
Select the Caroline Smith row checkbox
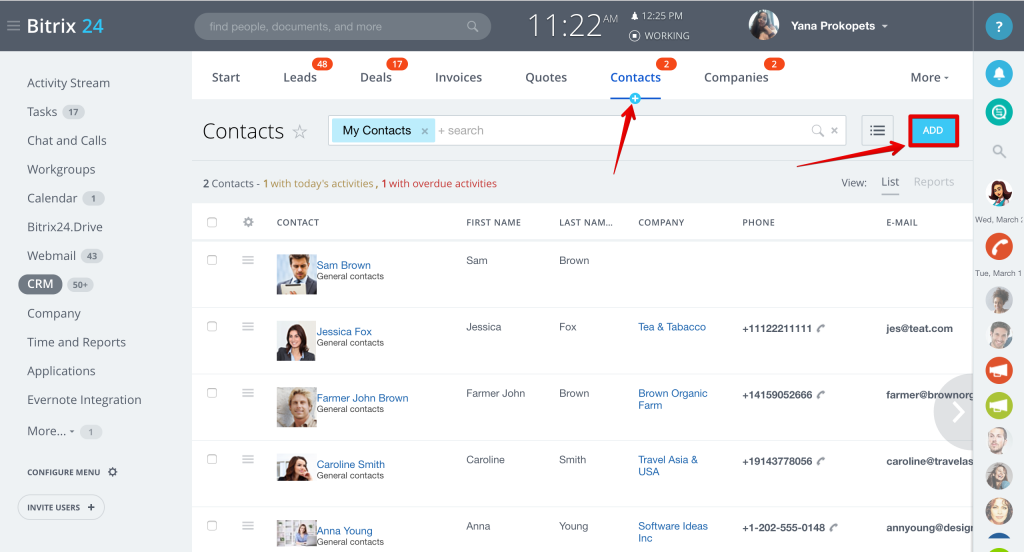click(x=212, y=459)
